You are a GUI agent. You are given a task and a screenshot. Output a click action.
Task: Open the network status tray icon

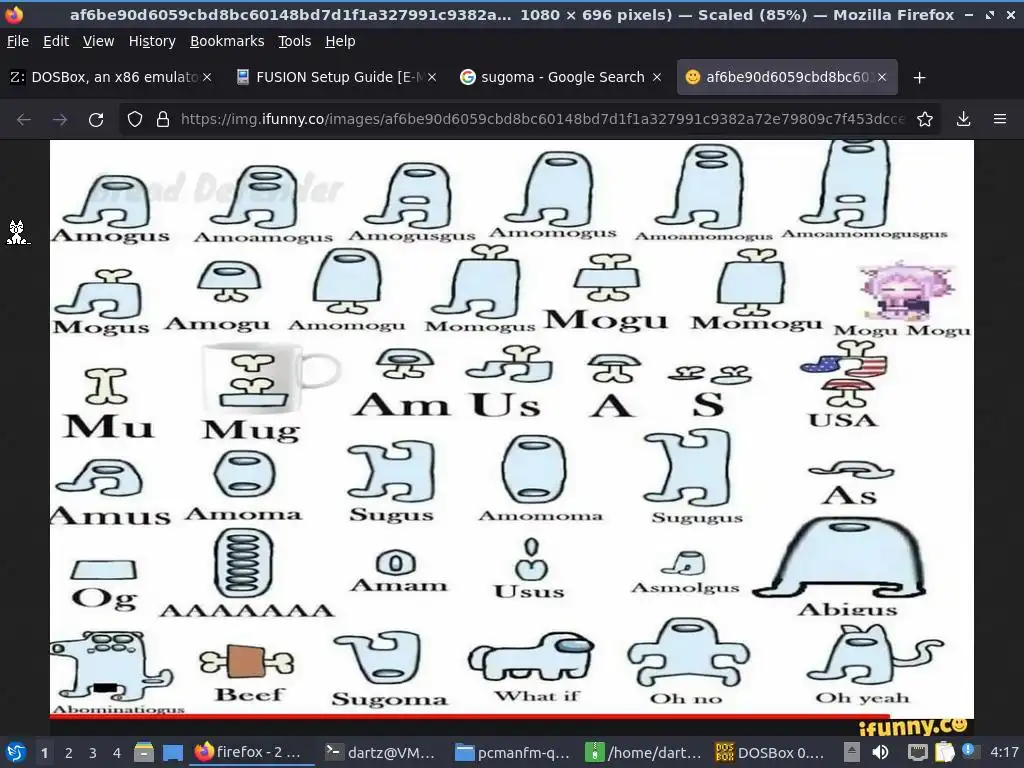pos(917,752)
